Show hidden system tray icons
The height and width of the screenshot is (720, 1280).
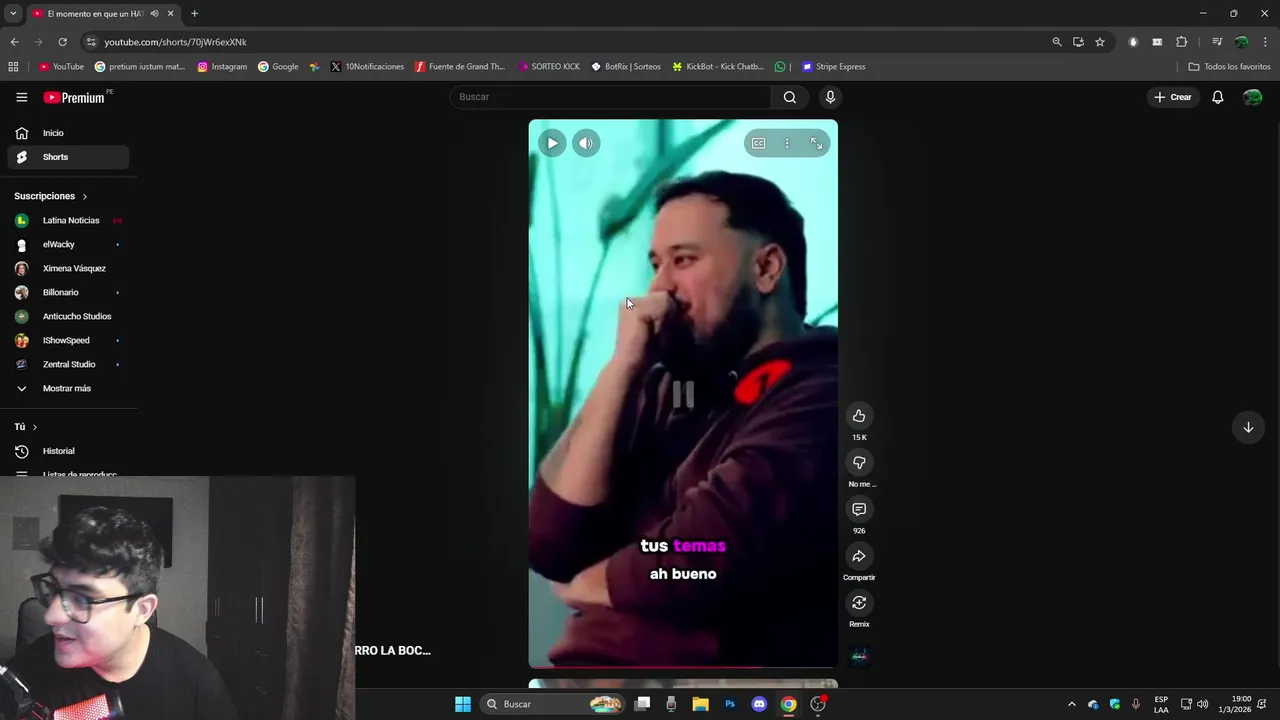[1072, 704]
